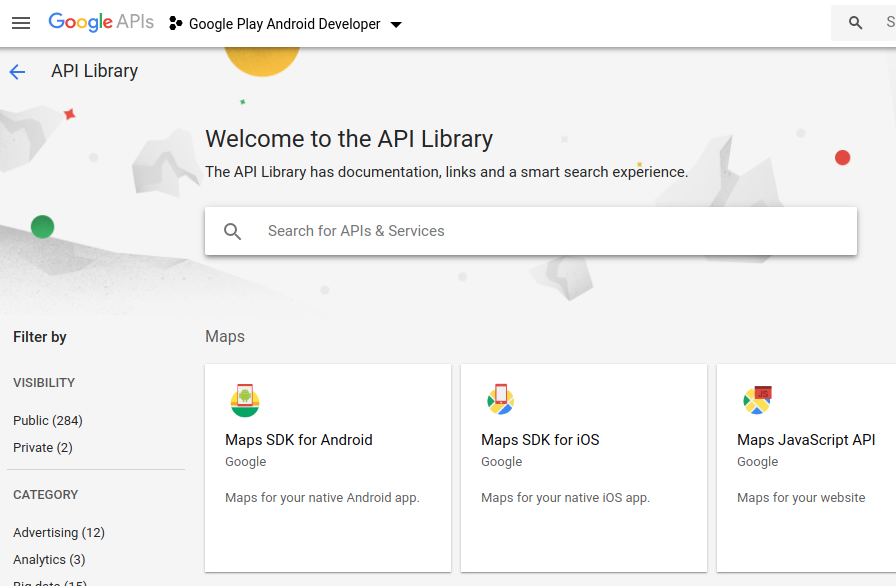
Task: Open the top-right search icon
Action: click(855, 22)
